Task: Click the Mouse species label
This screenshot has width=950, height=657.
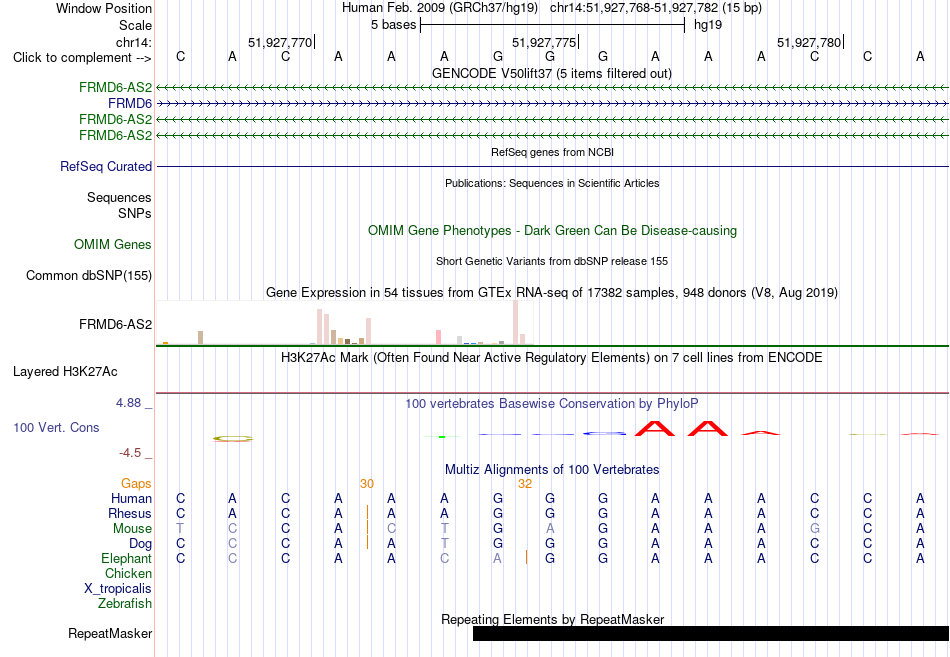Action: 132,529
